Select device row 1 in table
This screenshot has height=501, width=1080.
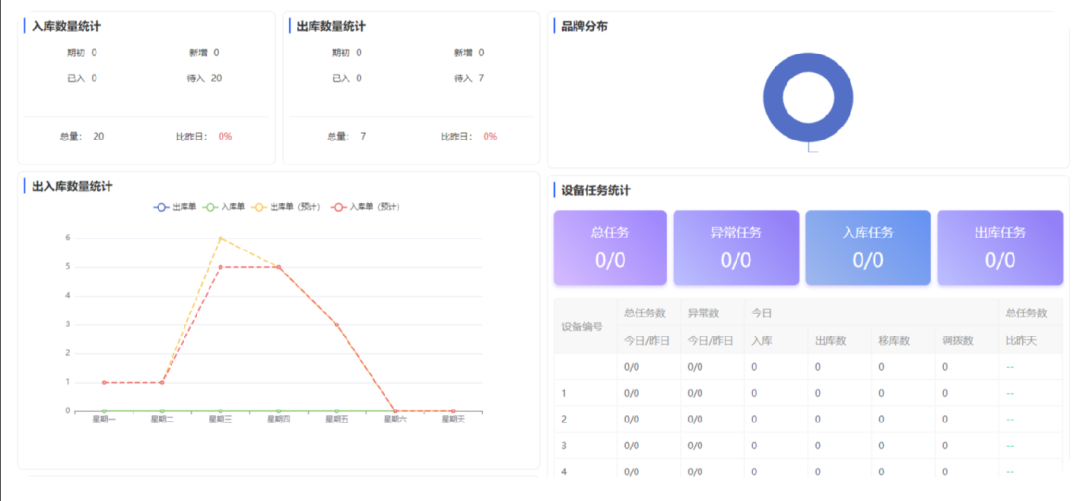pyautogui.click(x=565, y=394)
